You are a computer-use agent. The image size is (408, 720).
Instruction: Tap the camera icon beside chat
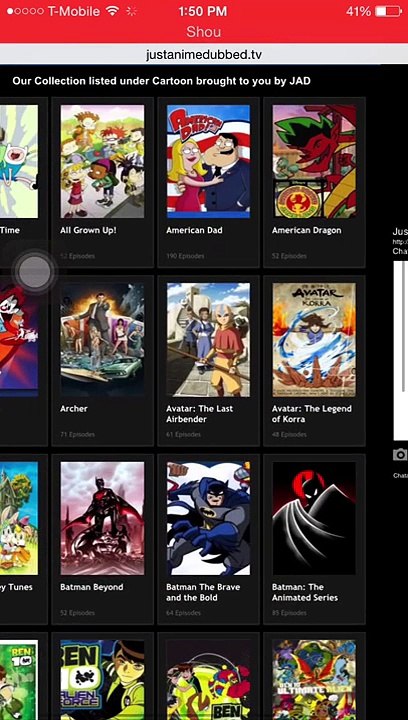click(x=400, y=455)
